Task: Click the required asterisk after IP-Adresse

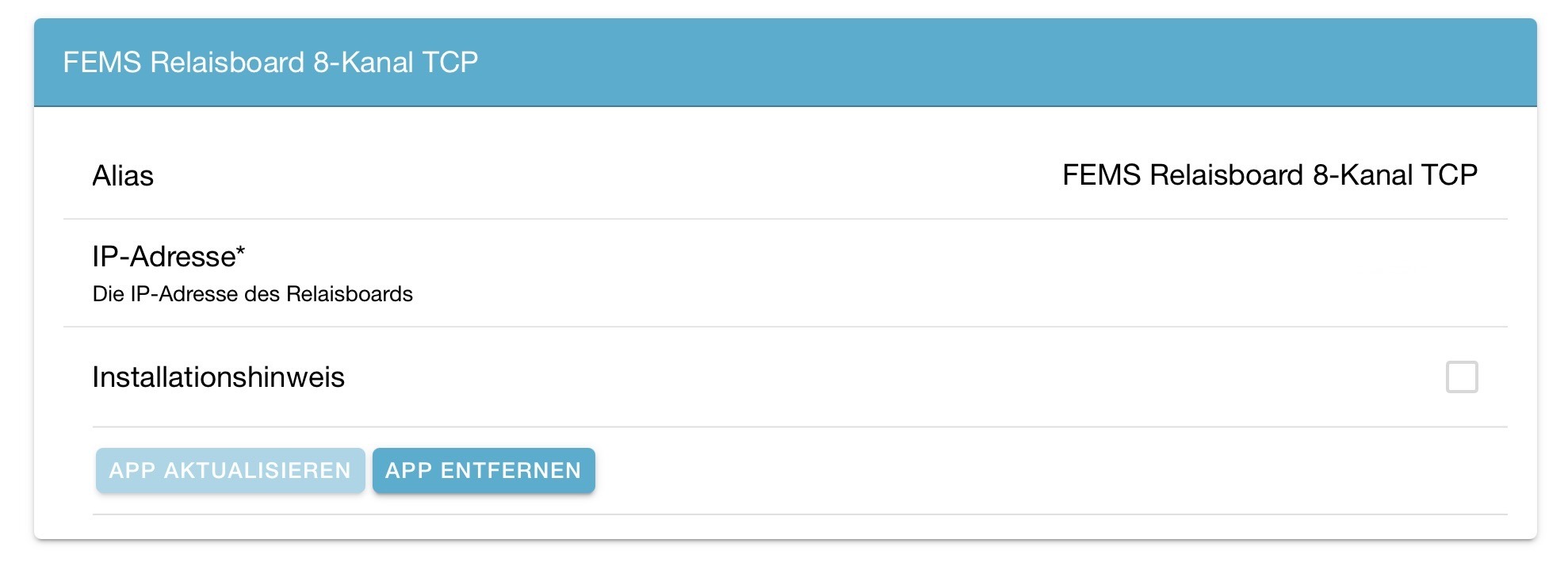Action: click(241, 254)
